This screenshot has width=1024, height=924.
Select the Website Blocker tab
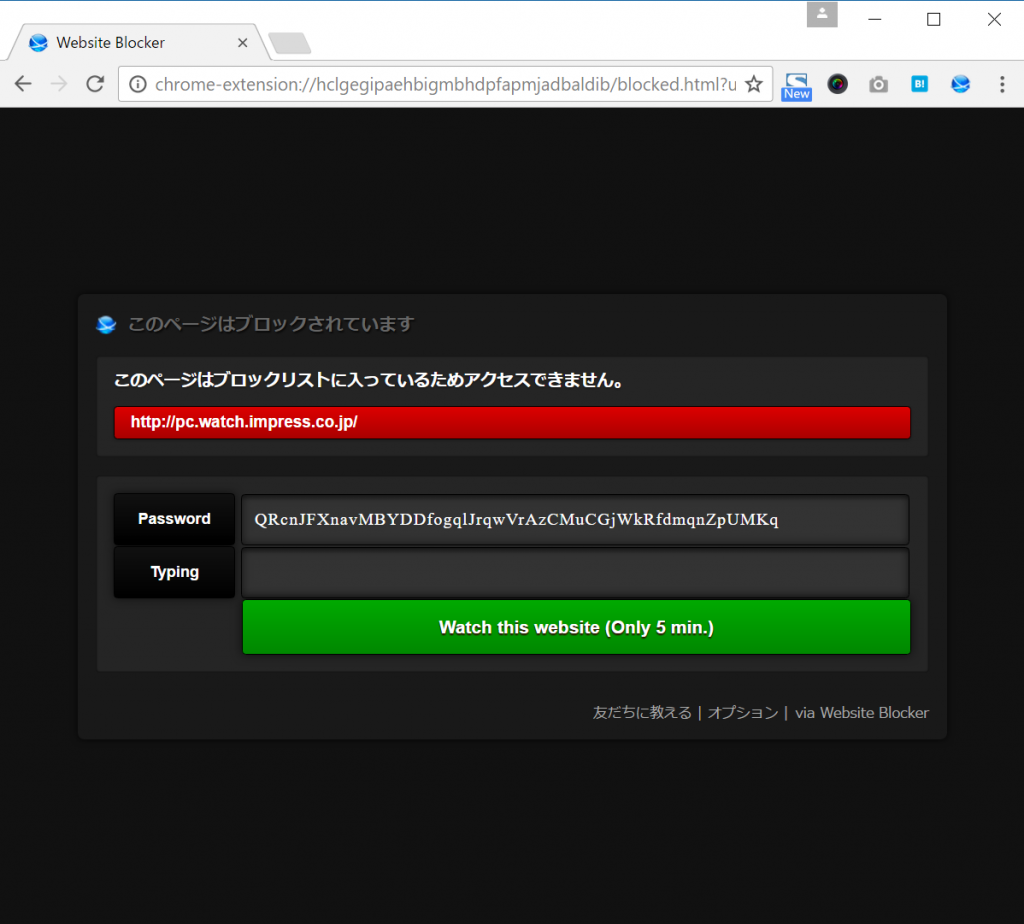pyautogui.click(x=120, y=43)
